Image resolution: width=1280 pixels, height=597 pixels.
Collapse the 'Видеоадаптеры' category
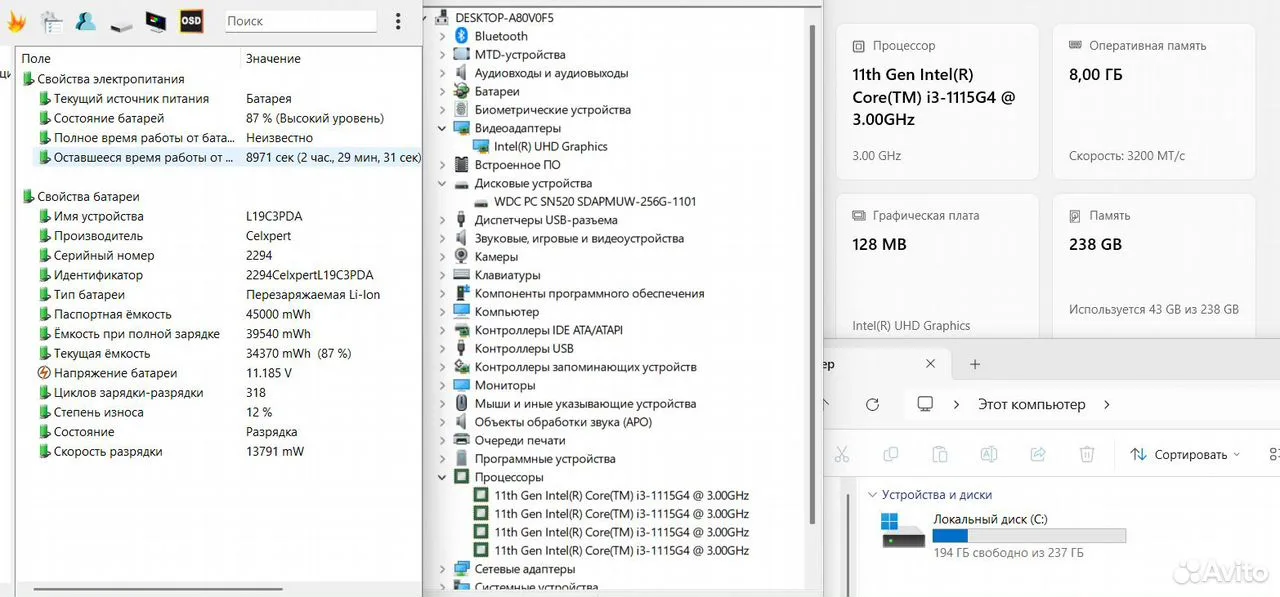(x=443, y=128)
